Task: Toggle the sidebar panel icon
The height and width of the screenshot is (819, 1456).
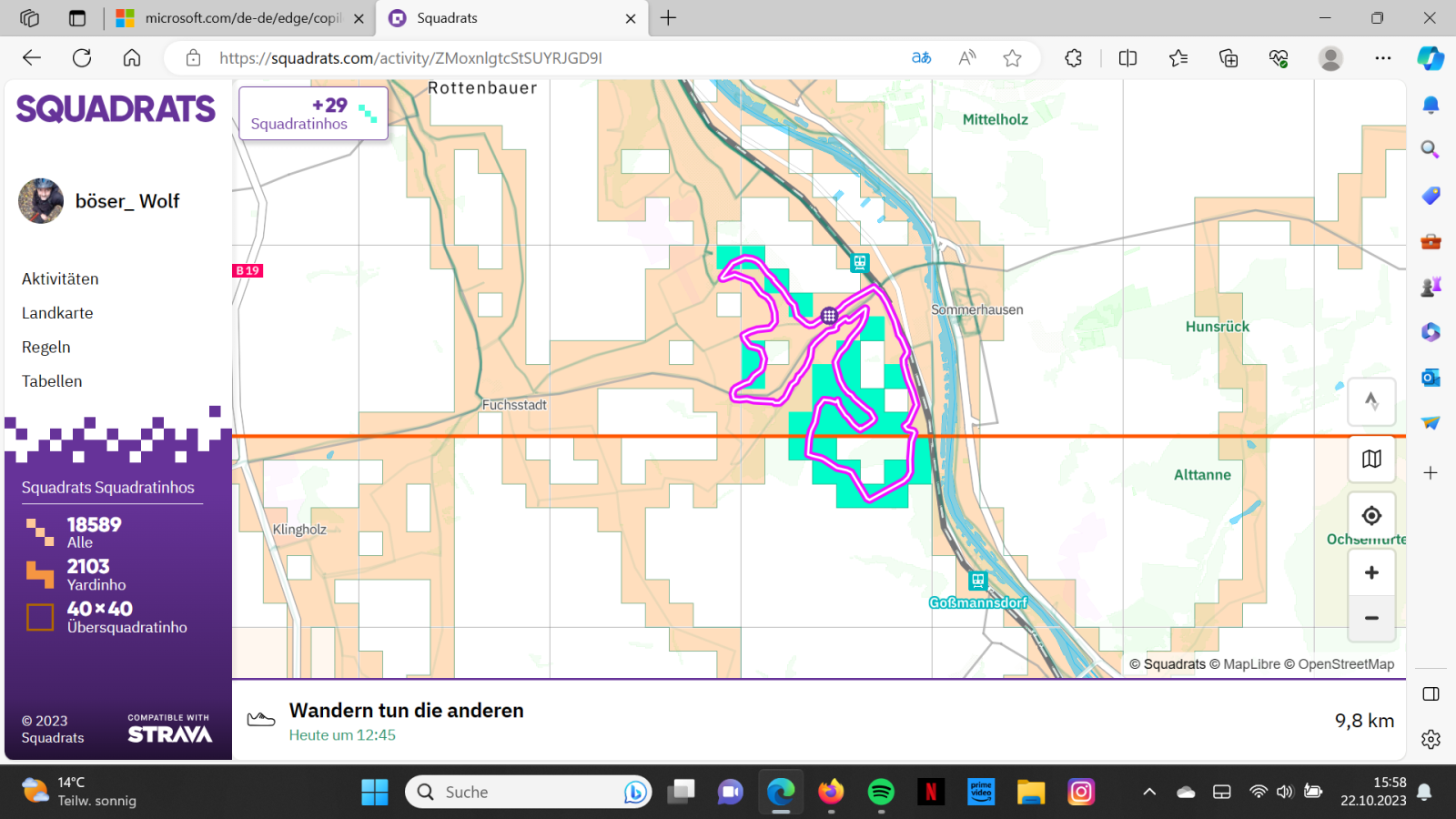Action: click(1431, 694)
